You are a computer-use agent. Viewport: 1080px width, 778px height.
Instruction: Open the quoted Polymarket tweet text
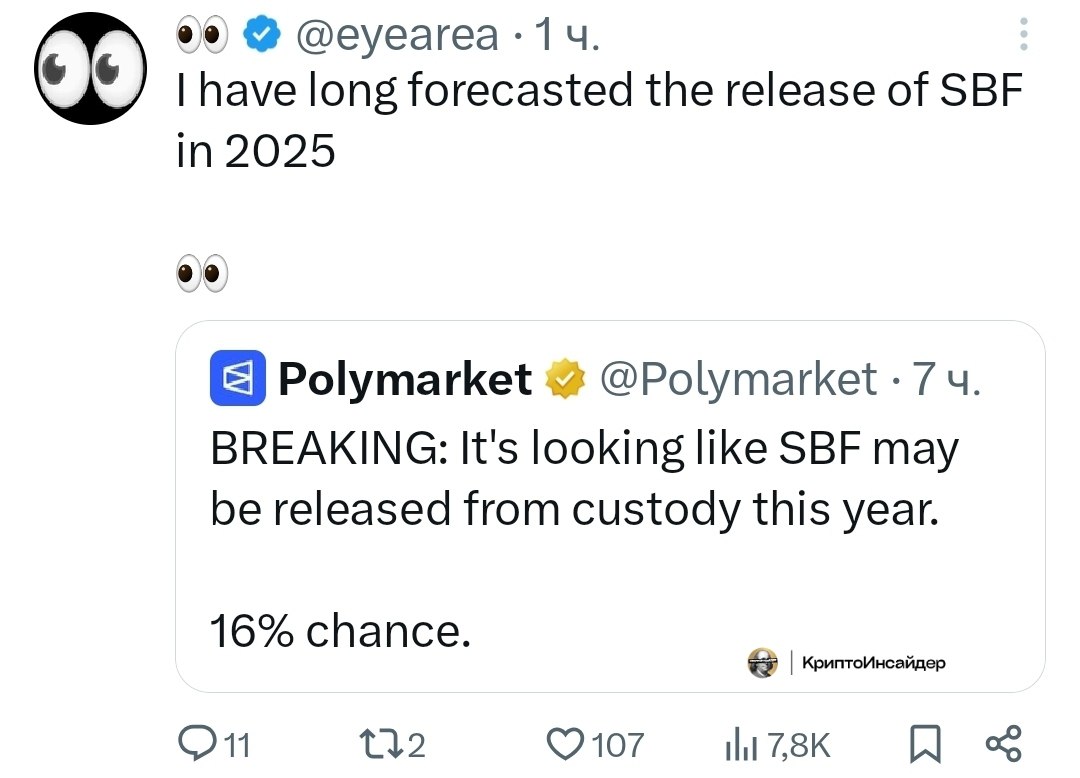tap(583, 479)
